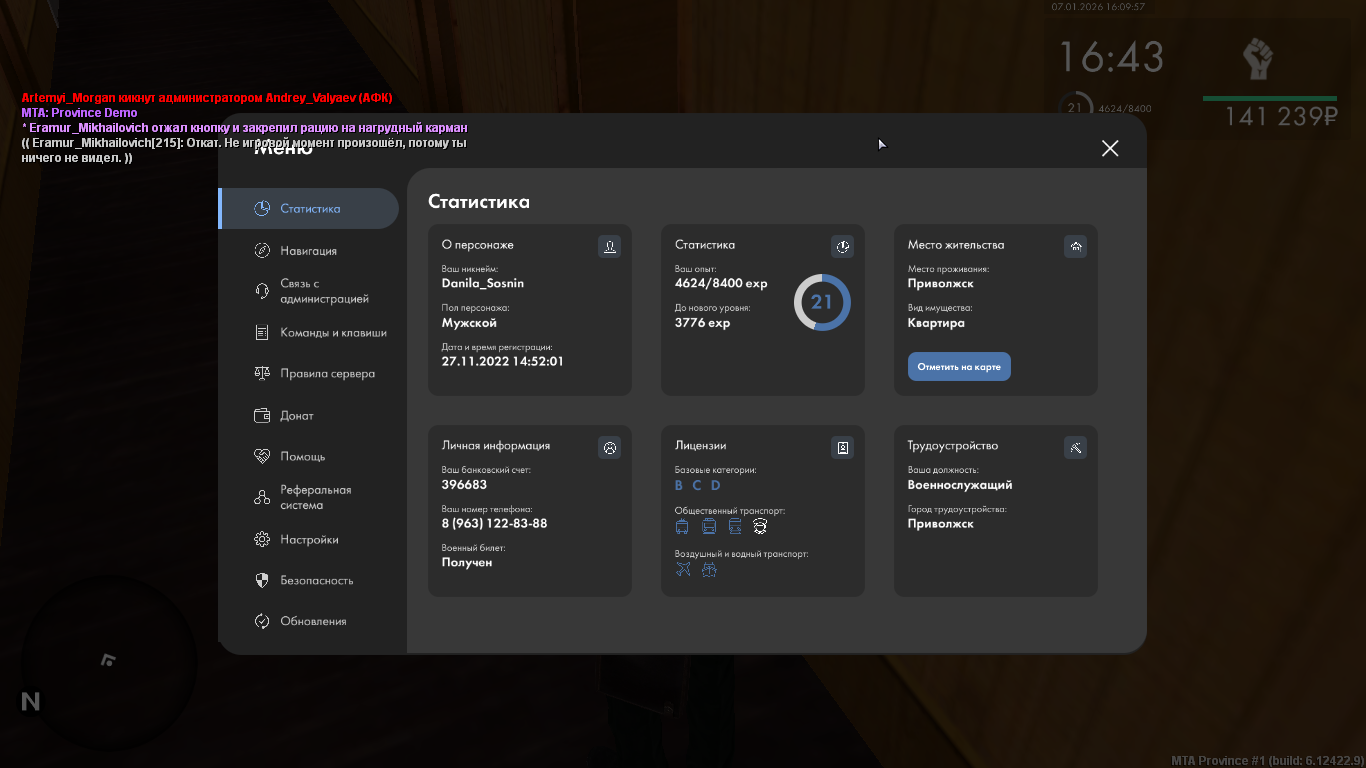Select the Безопасность menu item

pos(316,581)
